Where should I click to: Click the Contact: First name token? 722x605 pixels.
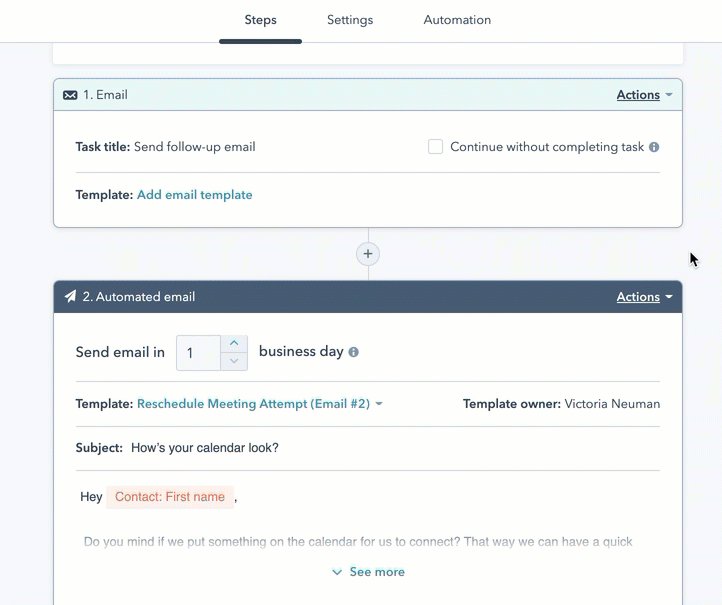point(170,497)
